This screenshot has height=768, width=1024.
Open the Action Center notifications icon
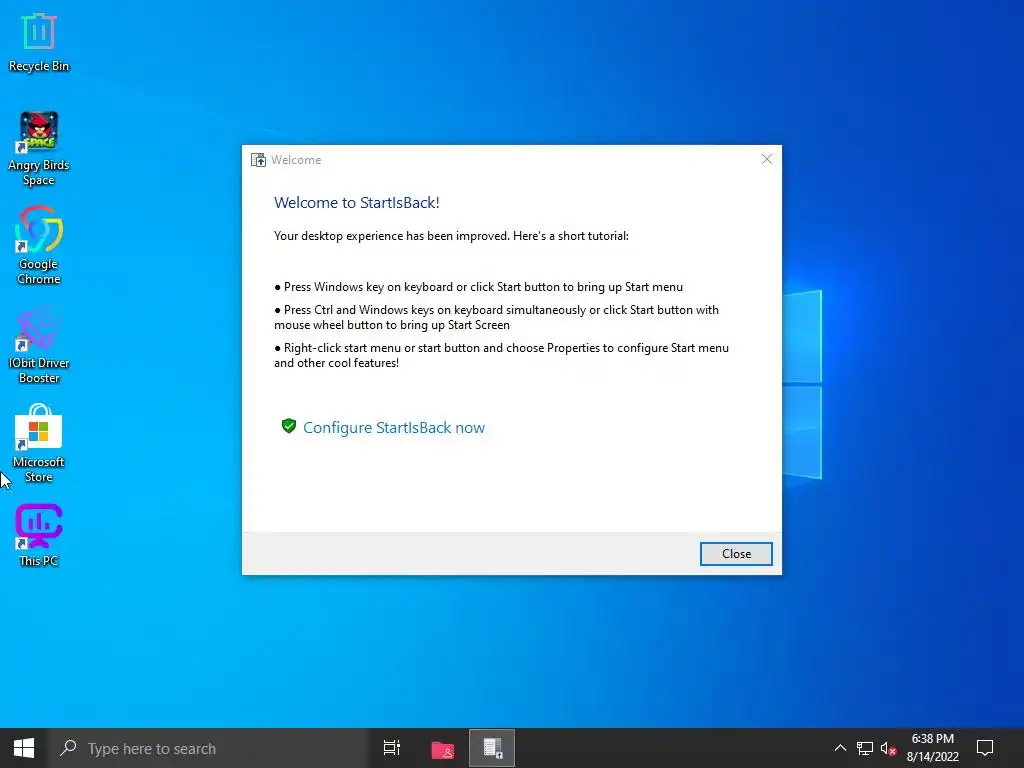(985, 748)
